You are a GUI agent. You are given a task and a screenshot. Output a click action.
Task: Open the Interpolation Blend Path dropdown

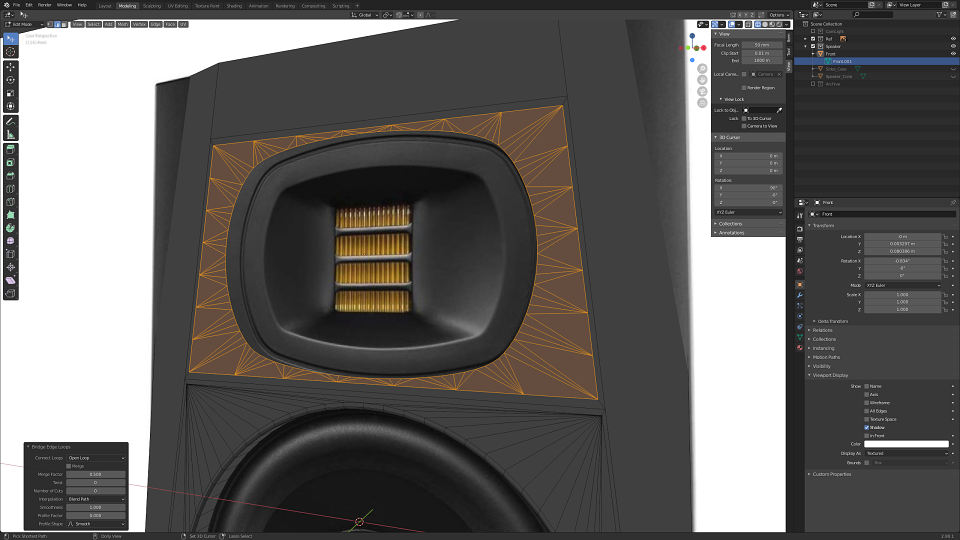click(x=96, y=499)
